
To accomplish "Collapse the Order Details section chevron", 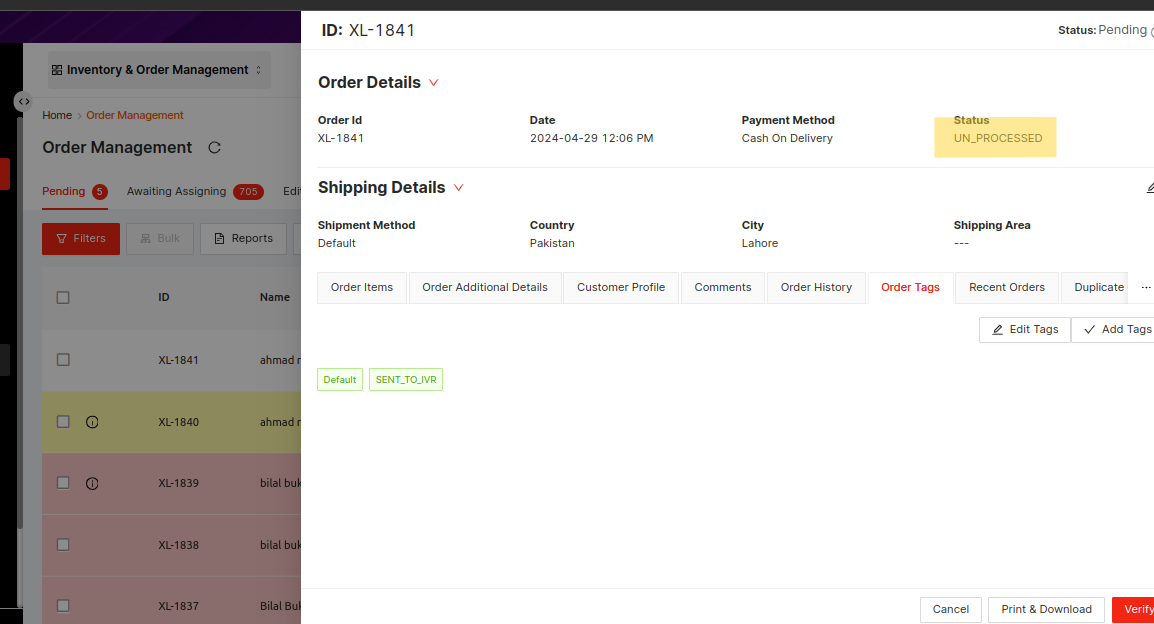I will click(434, 83).
